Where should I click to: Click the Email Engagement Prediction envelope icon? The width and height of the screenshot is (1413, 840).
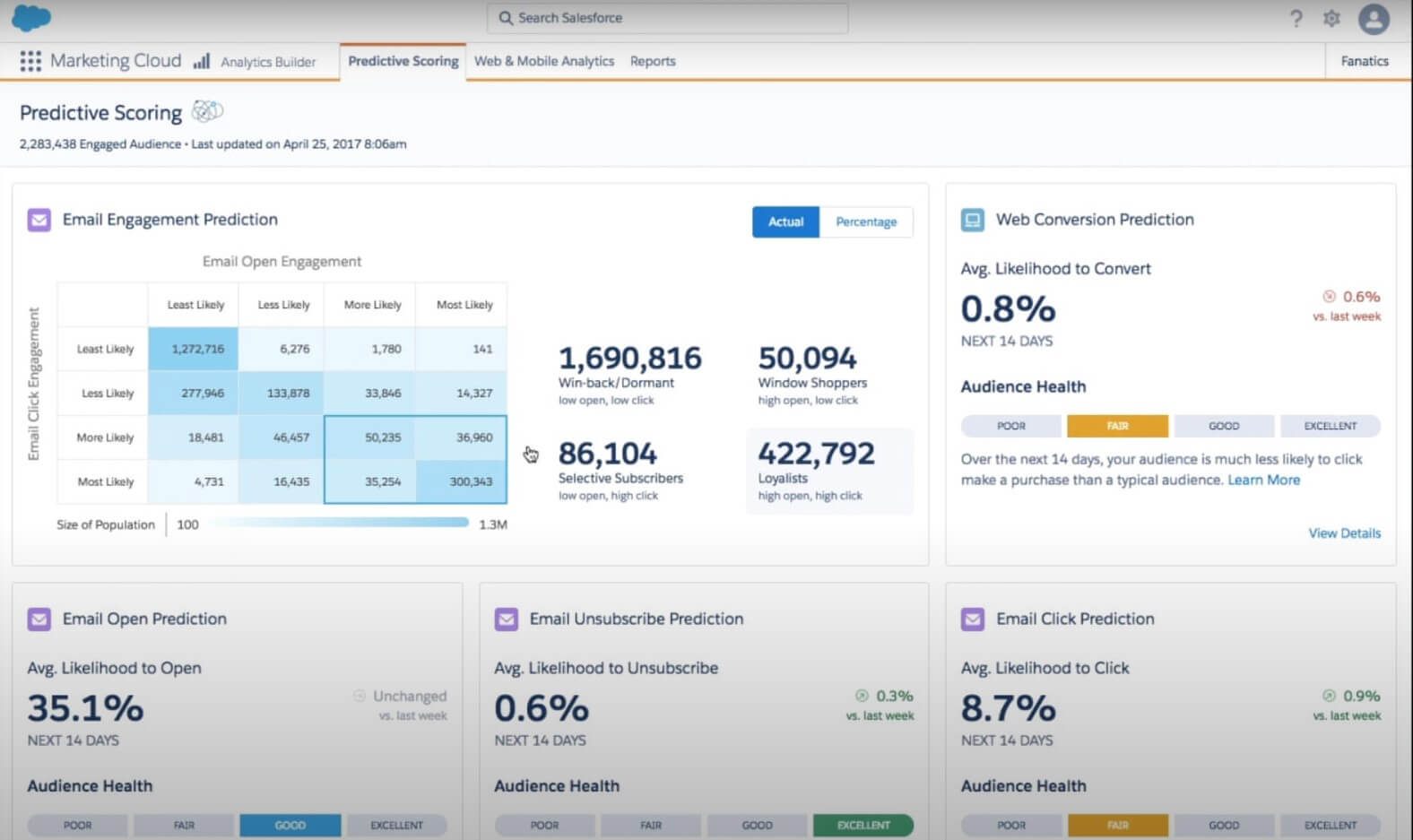pyautogui.click(x=39, y=220)
